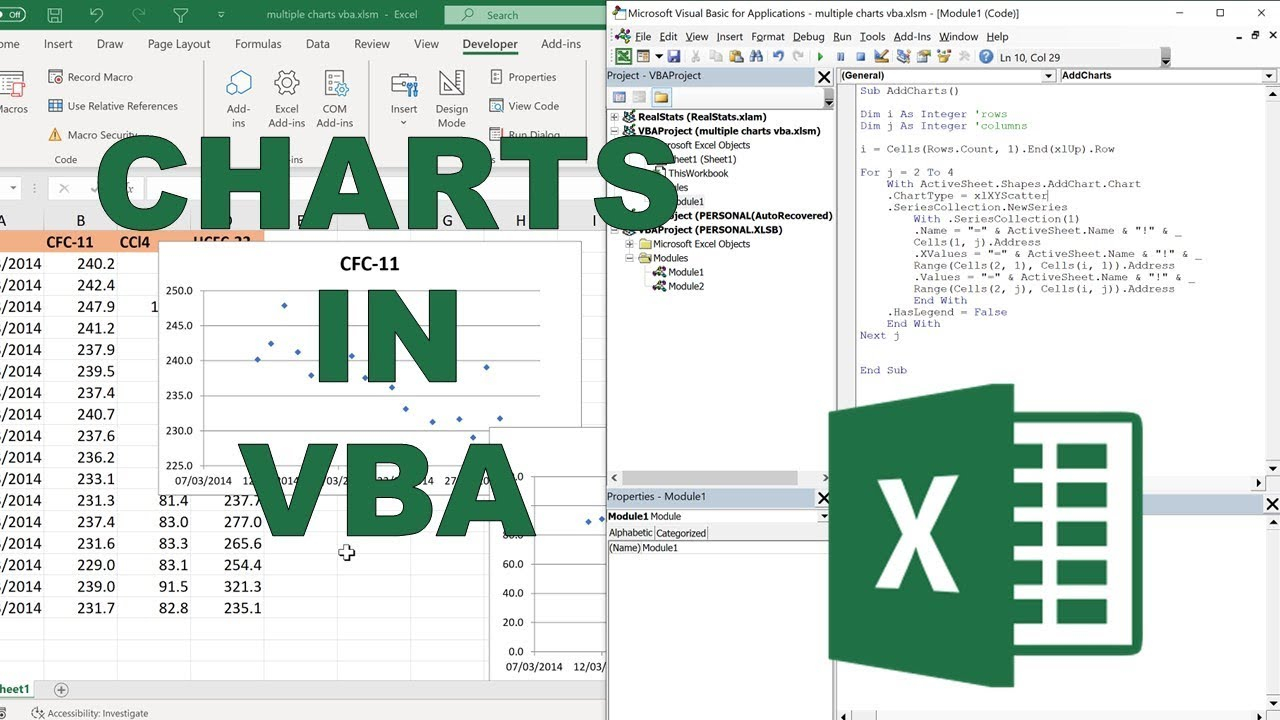Toggle the AutoSave Off switch
This screenshot has width=1280, height=720.
[13, 15]
